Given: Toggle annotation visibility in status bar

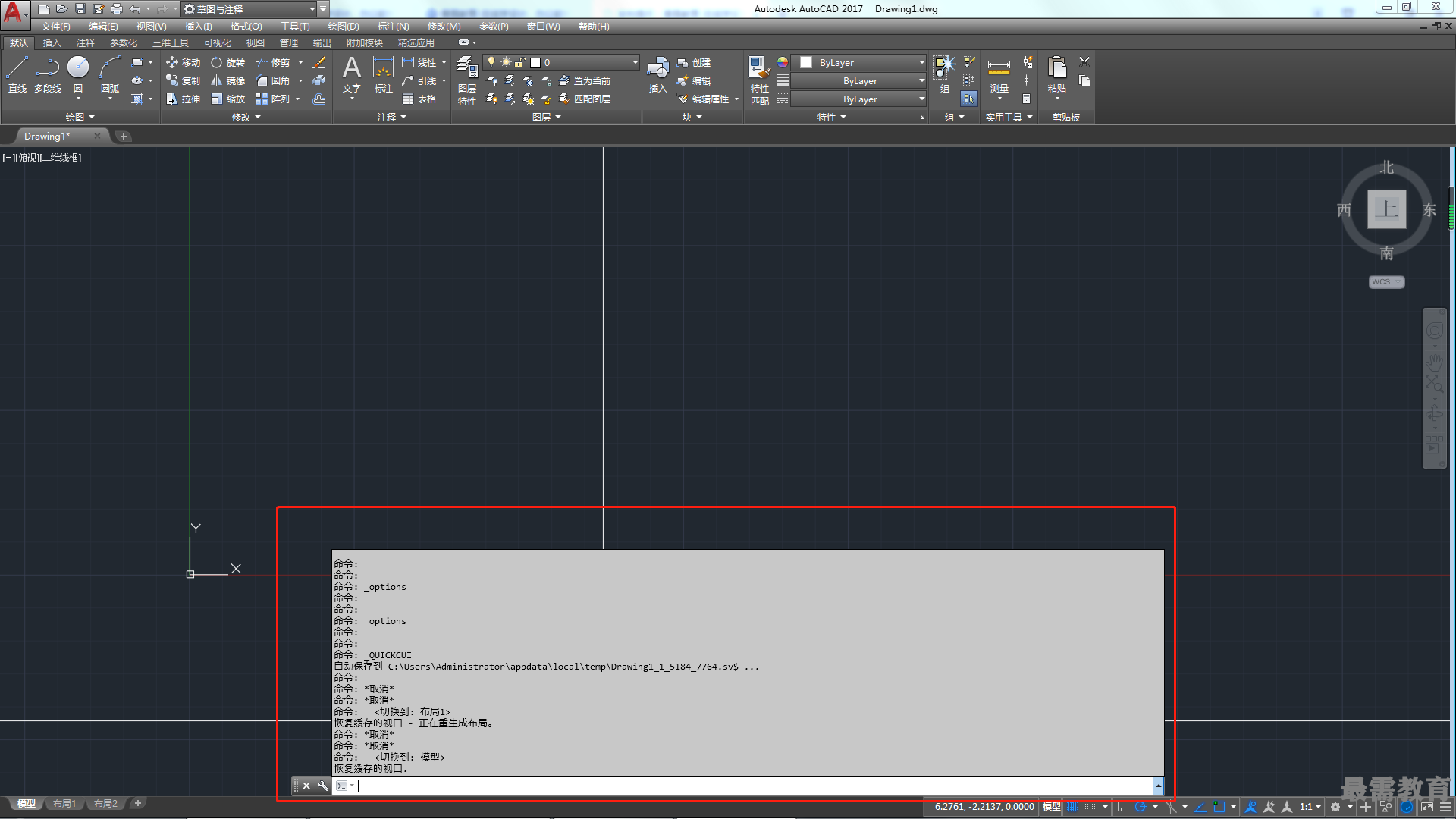Looking at the screenshot, I should tap(1251, 807).
